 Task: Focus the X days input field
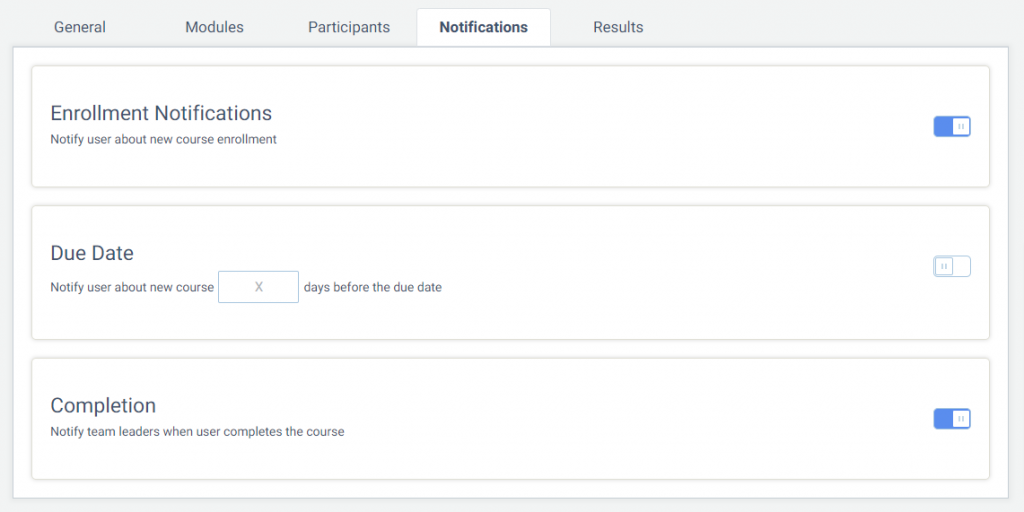[x=259, y=287]
